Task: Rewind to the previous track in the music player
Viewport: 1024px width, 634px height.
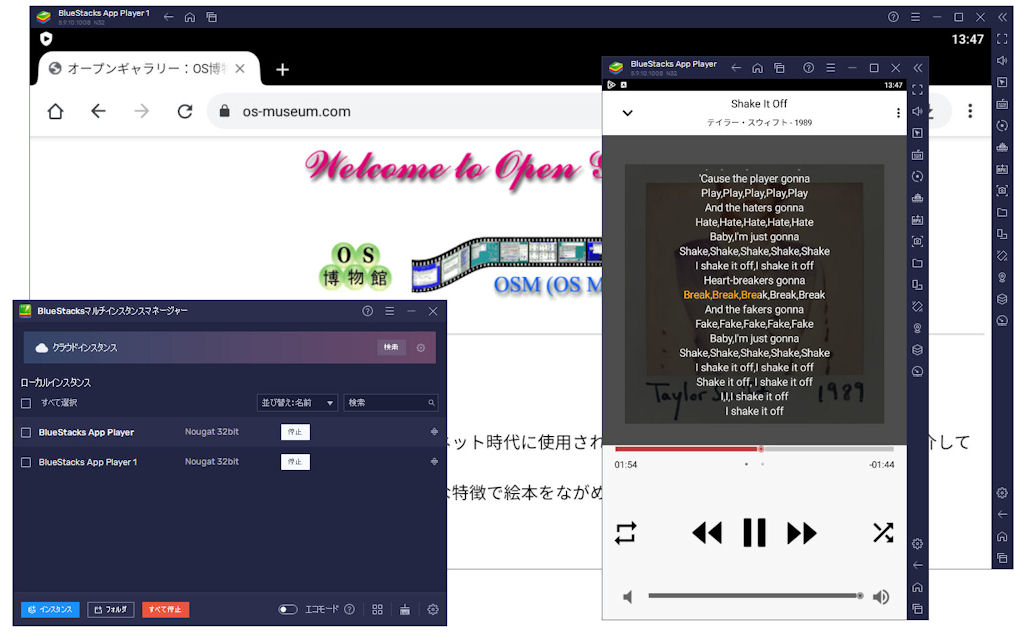Action: (x=707, y=533)
